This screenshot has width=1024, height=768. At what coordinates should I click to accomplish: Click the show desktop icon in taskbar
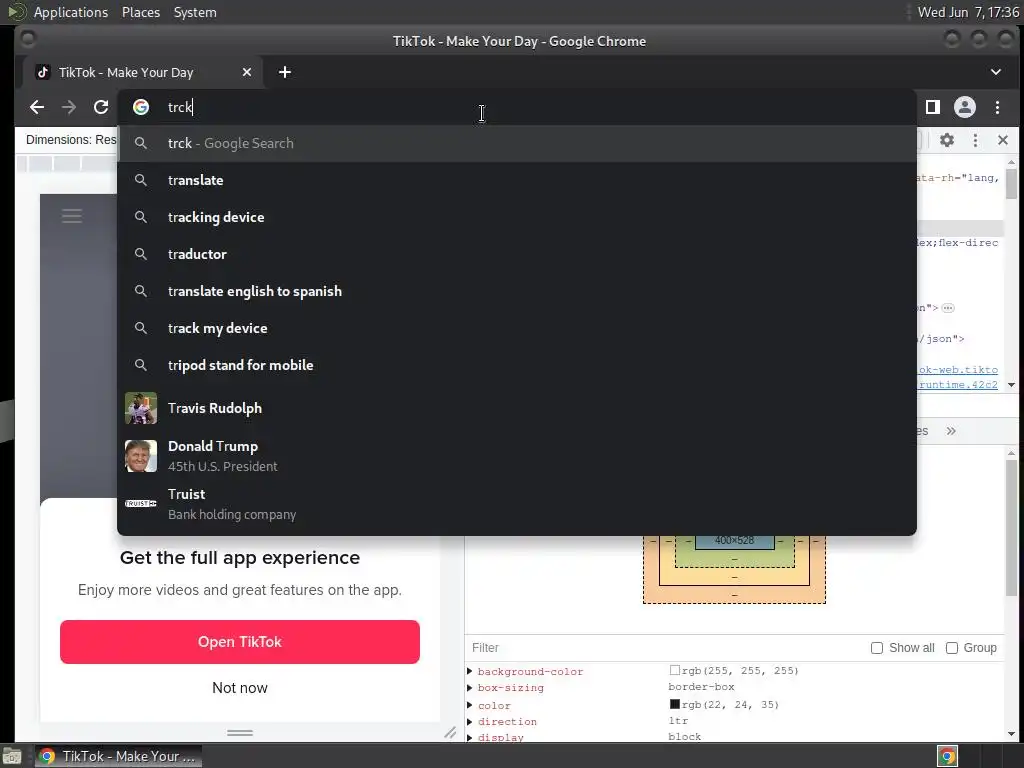[x=12, y=756]
